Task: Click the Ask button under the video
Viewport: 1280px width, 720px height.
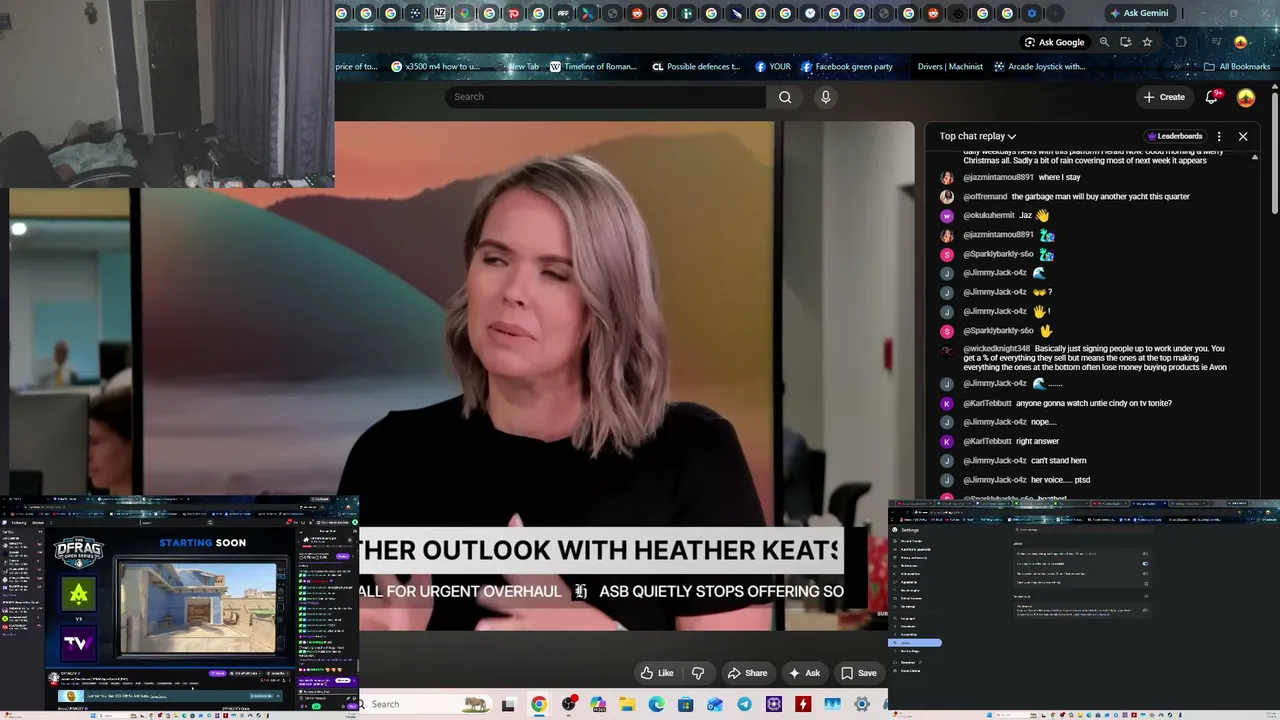Action: point(805,673)
